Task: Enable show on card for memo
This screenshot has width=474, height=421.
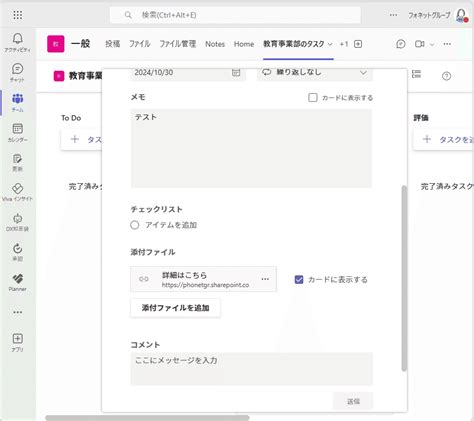Action: (313, 97)
